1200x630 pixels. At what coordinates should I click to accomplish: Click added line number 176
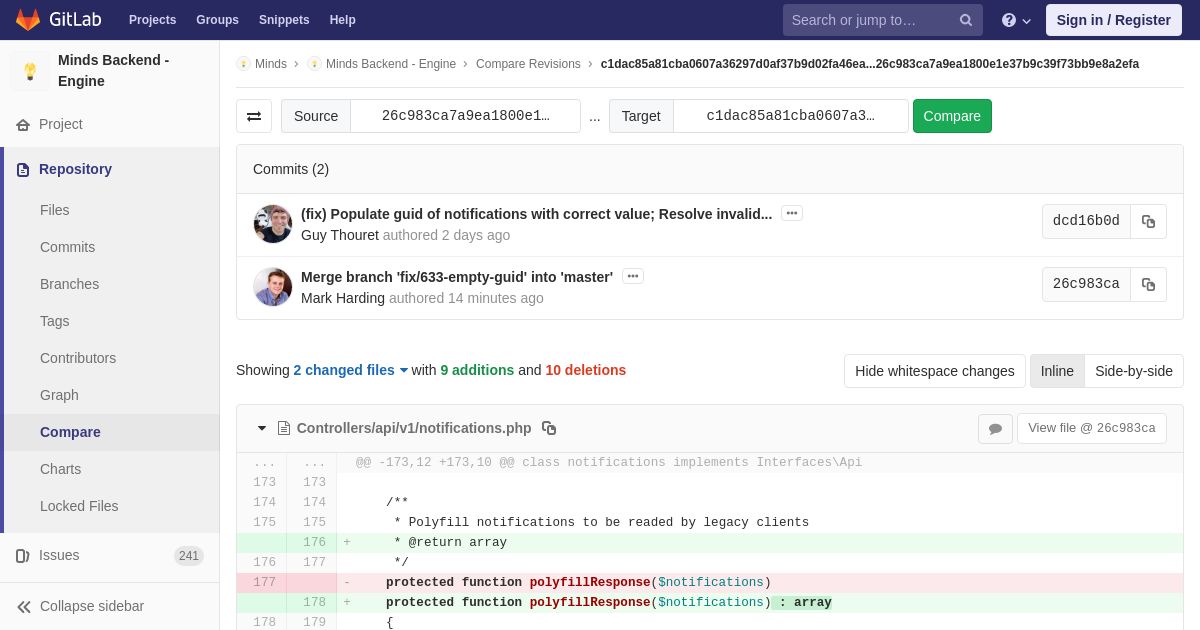coord(314,542)
